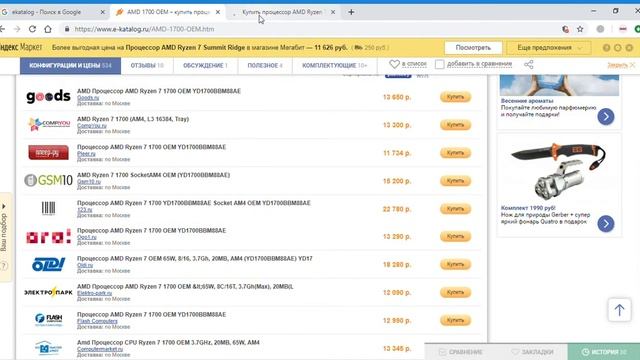Click the GSM10 store logo
Screen dimensions: 640x360
48,180
